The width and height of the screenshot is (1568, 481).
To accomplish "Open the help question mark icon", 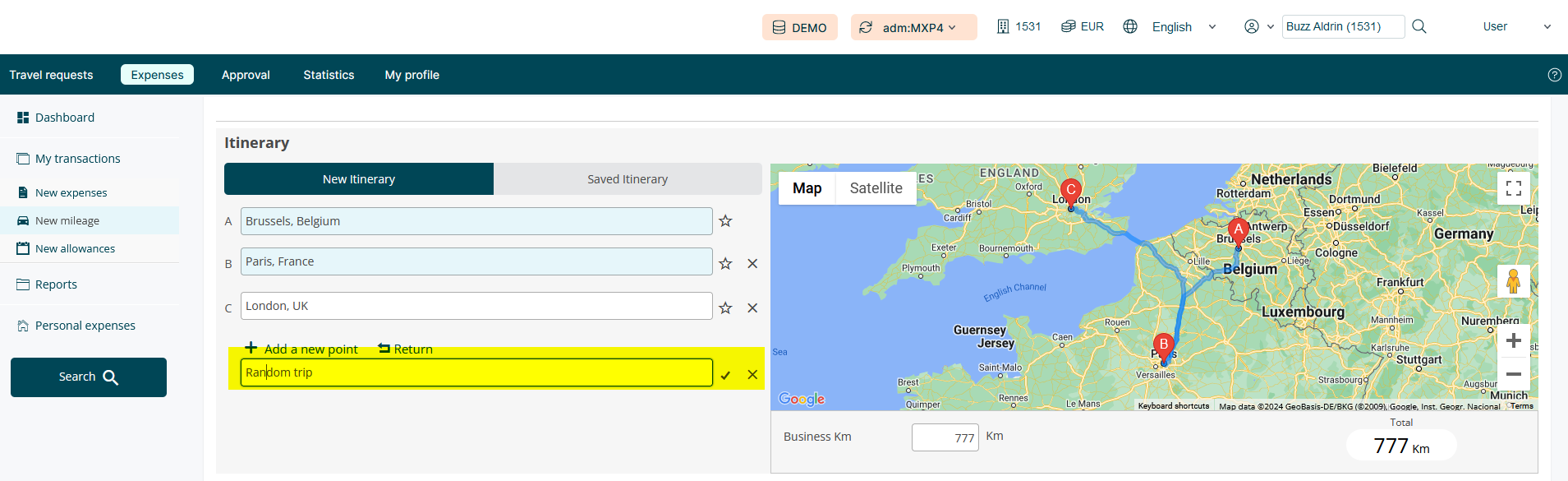I will tap(1554, 75).
